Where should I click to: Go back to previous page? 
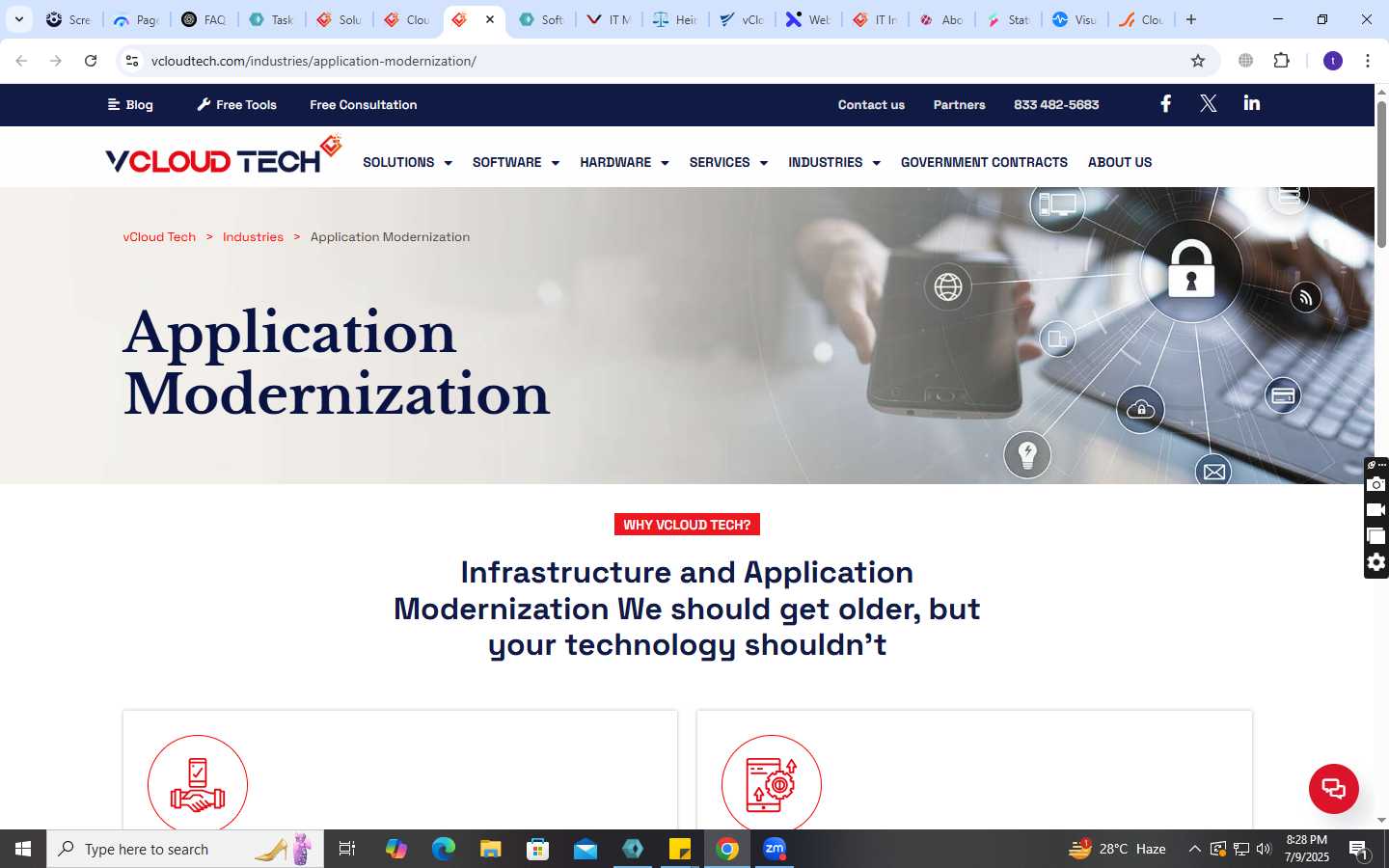pos(21,61)
